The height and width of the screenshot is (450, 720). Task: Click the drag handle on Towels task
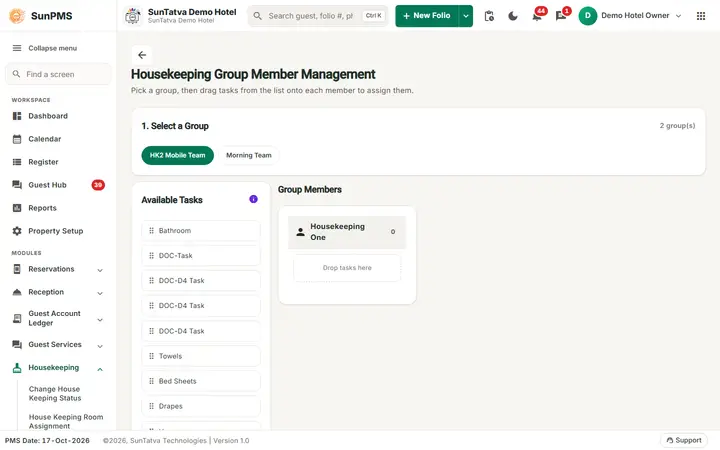[x=152, y=356]
